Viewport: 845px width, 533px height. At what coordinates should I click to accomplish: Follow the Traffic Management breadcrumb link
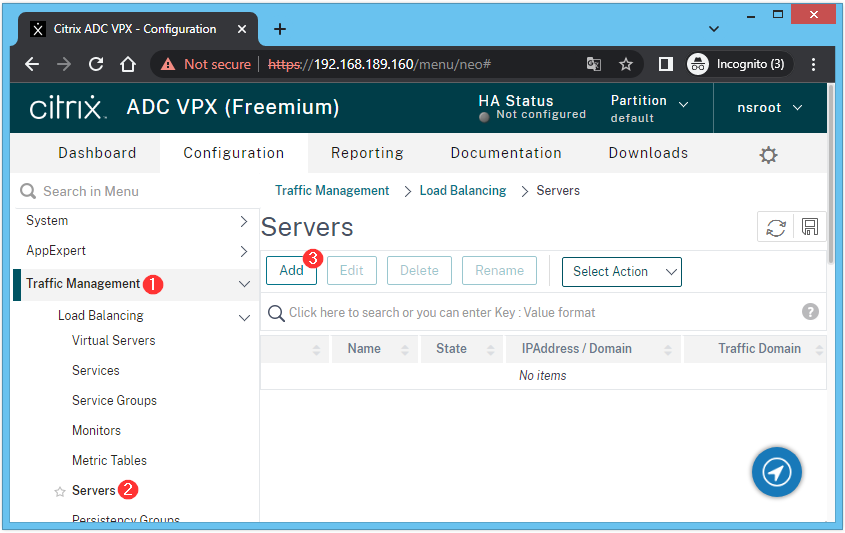332,191
